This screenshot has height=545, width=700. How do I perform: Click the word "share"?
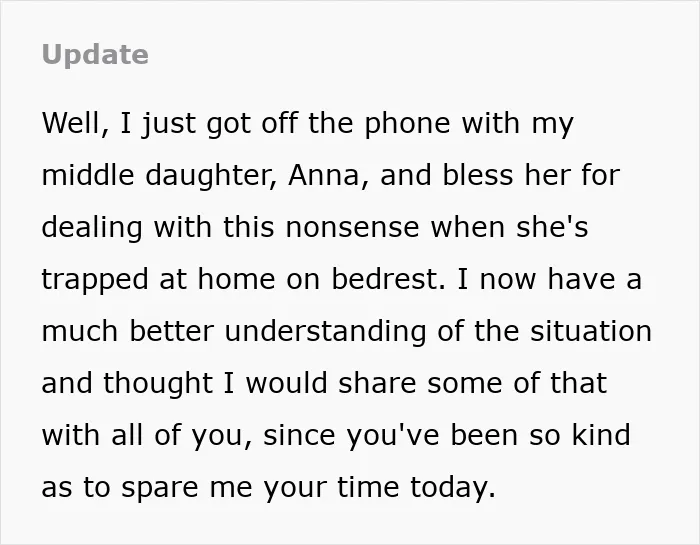[377, 383]
